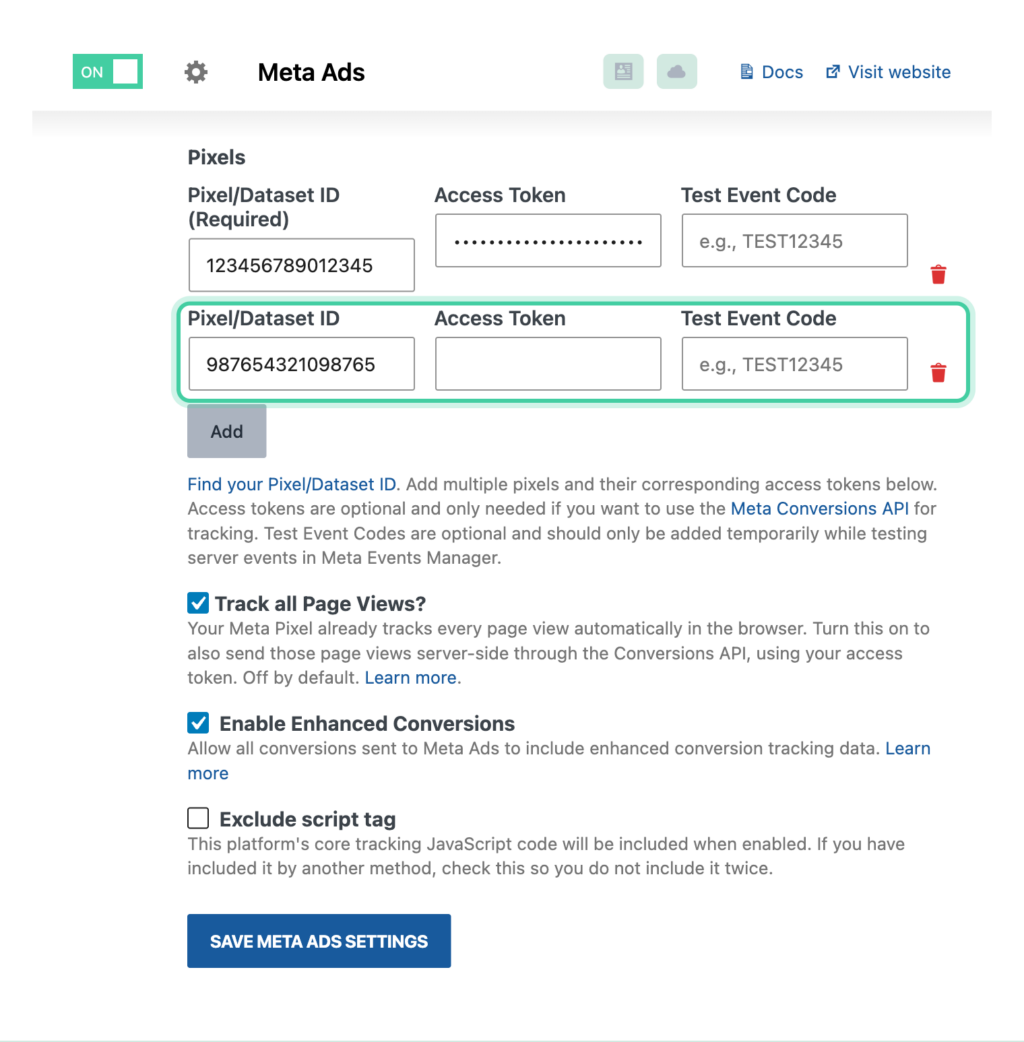Click the external link icon beside Visit website
Viewport: 1024px width, 1042px height.
point(833,72)
